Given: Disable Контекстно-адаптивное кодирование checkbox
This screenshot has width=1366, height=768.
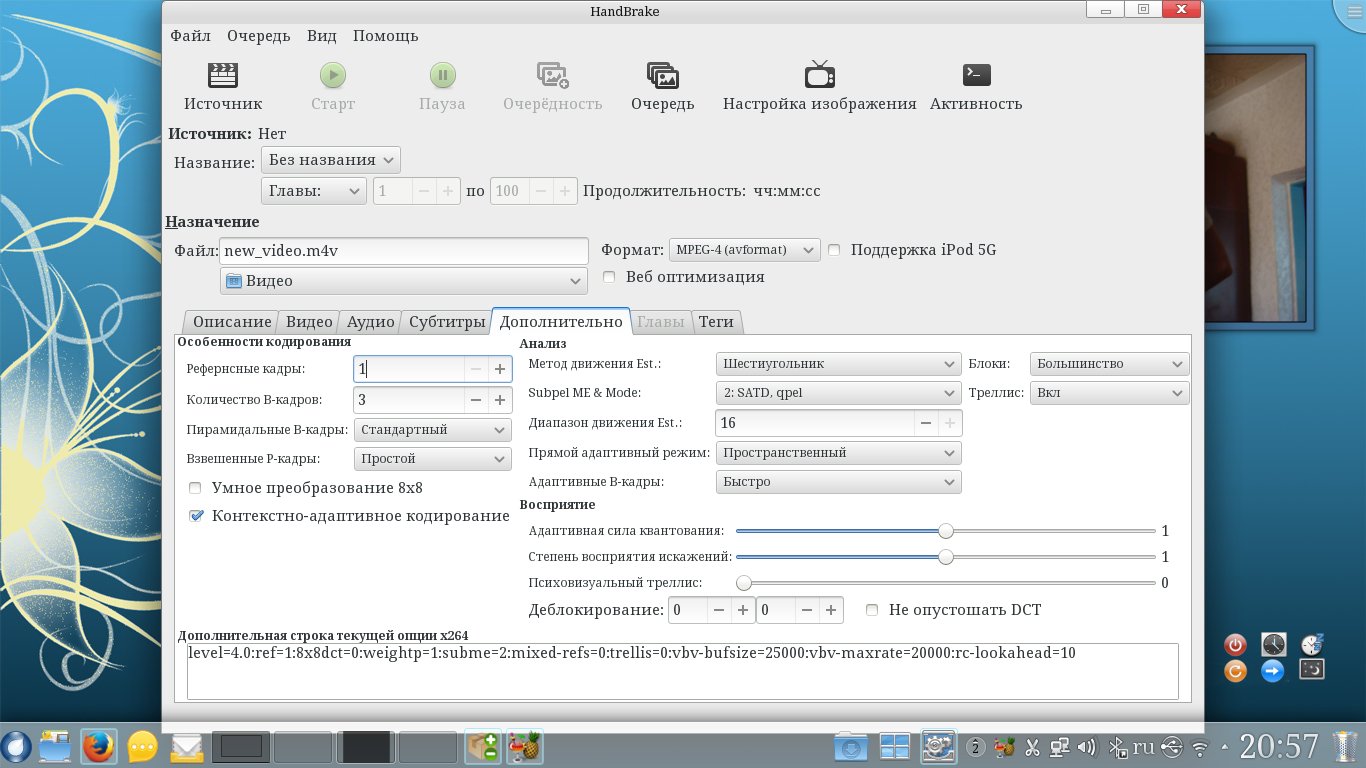Looking at the screenshot, I should coord(195,516).
